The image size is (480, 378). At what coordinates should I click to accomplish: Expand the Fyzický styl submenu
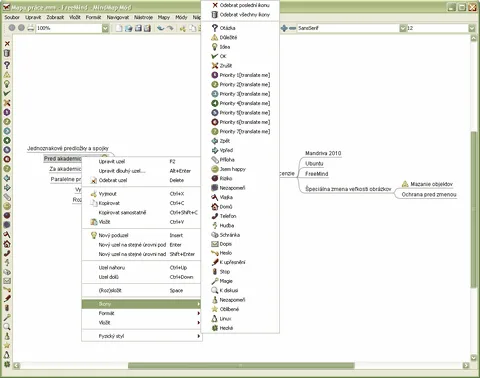click(142, 336)
